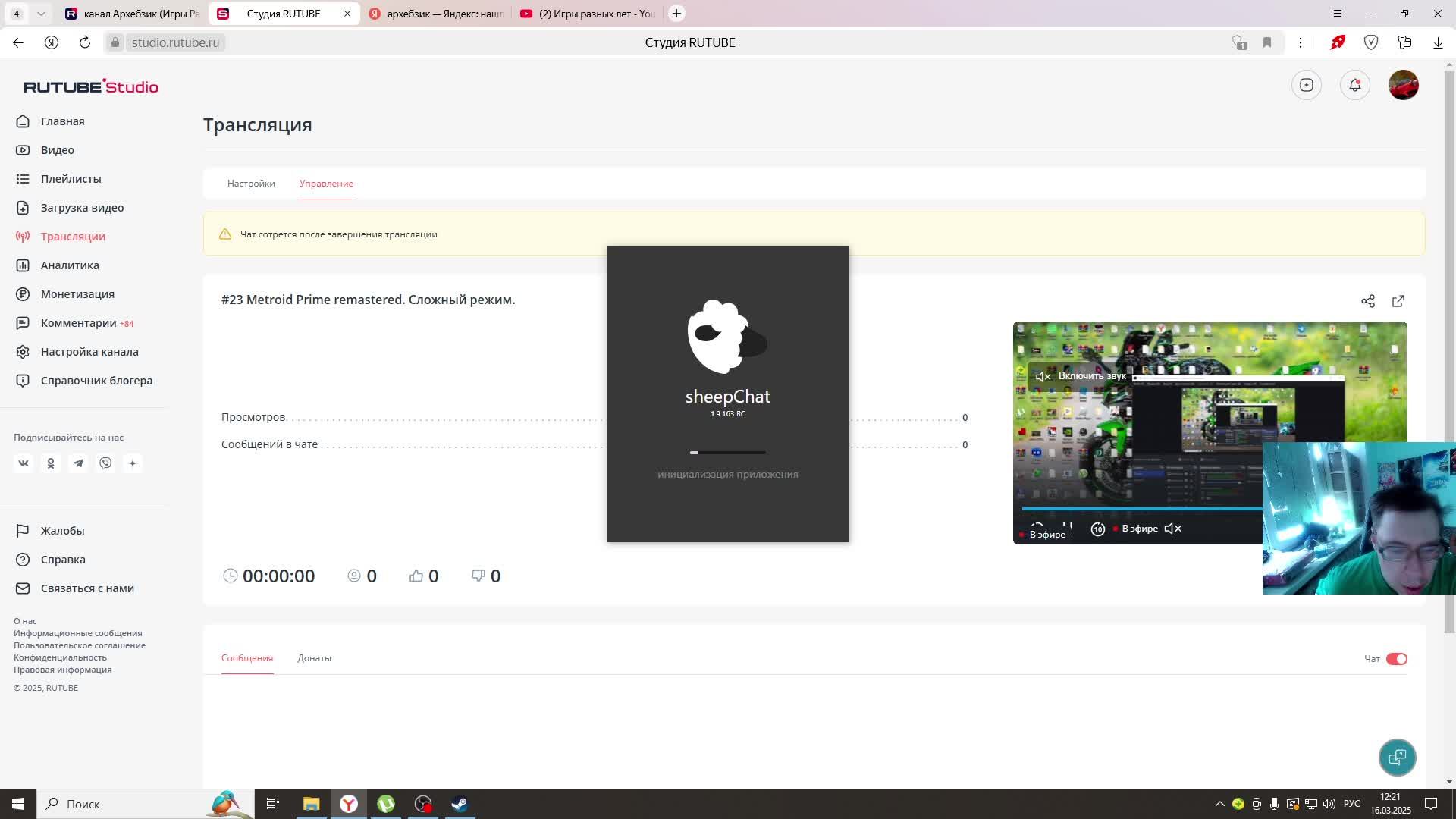Open Пользовательское соглашение link

(x=80, y=645)
